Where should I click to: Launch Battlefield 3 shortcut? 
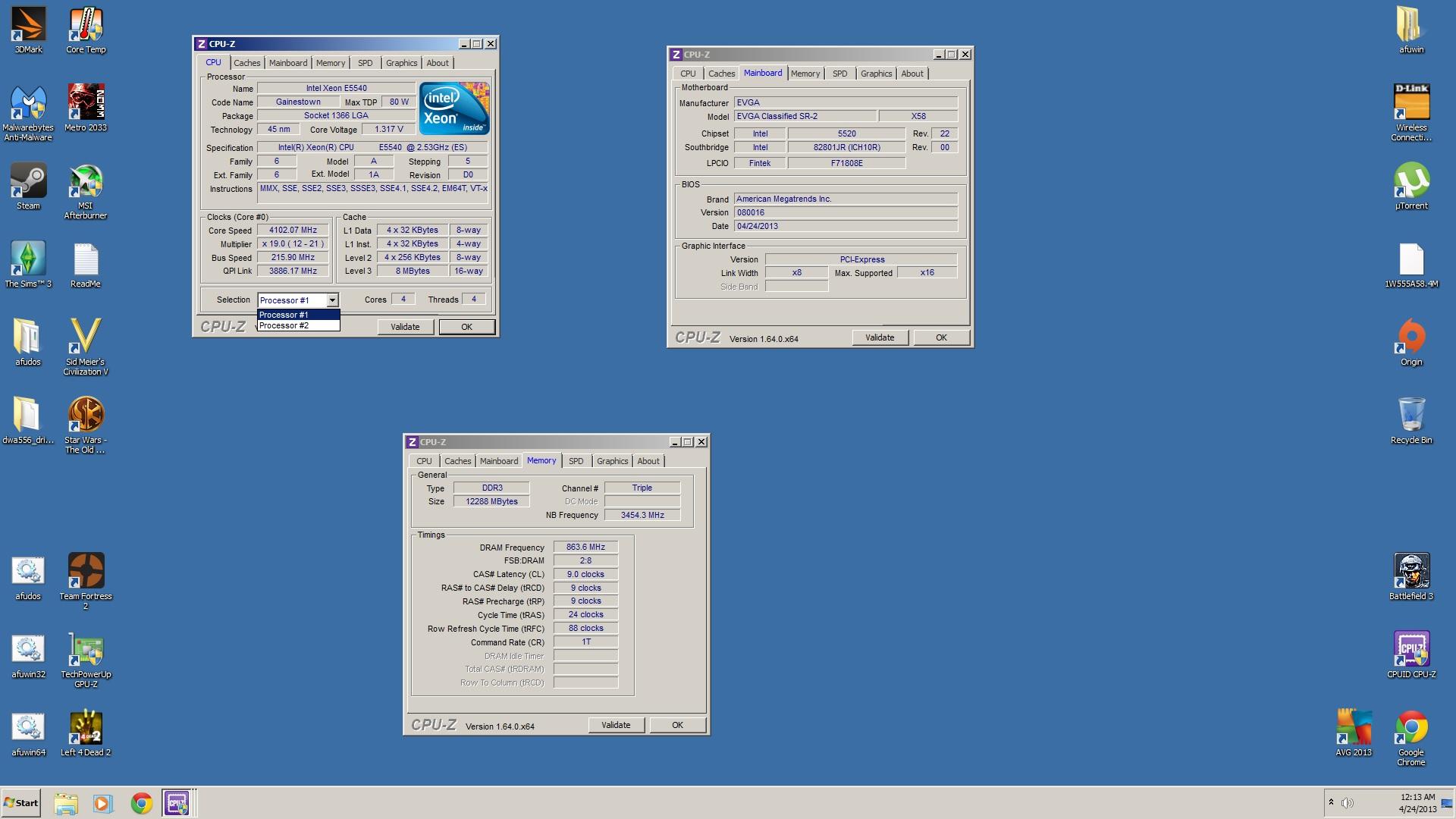[x=1411, y=576]
